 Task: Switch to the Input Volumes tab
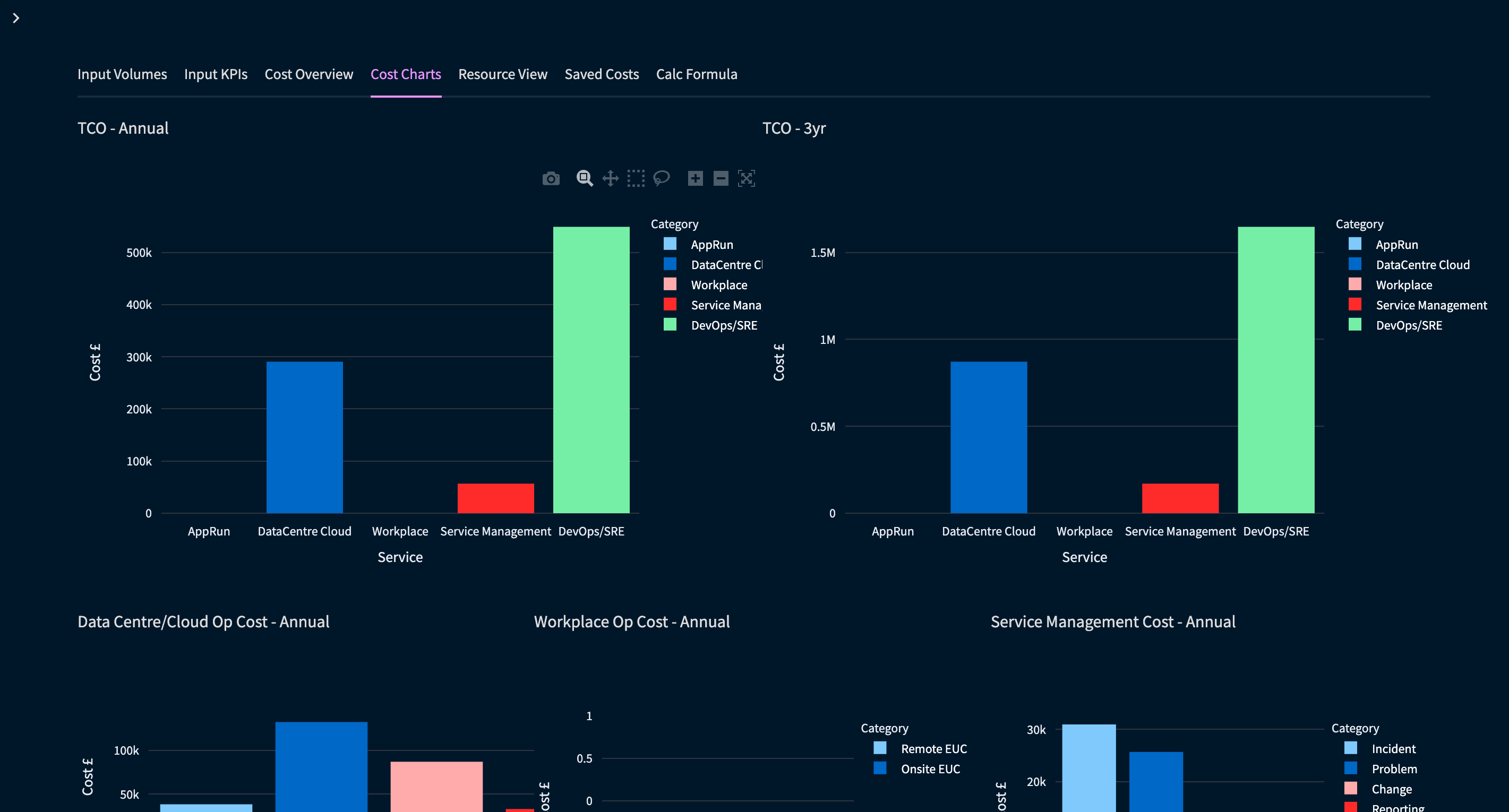tap(122, 74)
